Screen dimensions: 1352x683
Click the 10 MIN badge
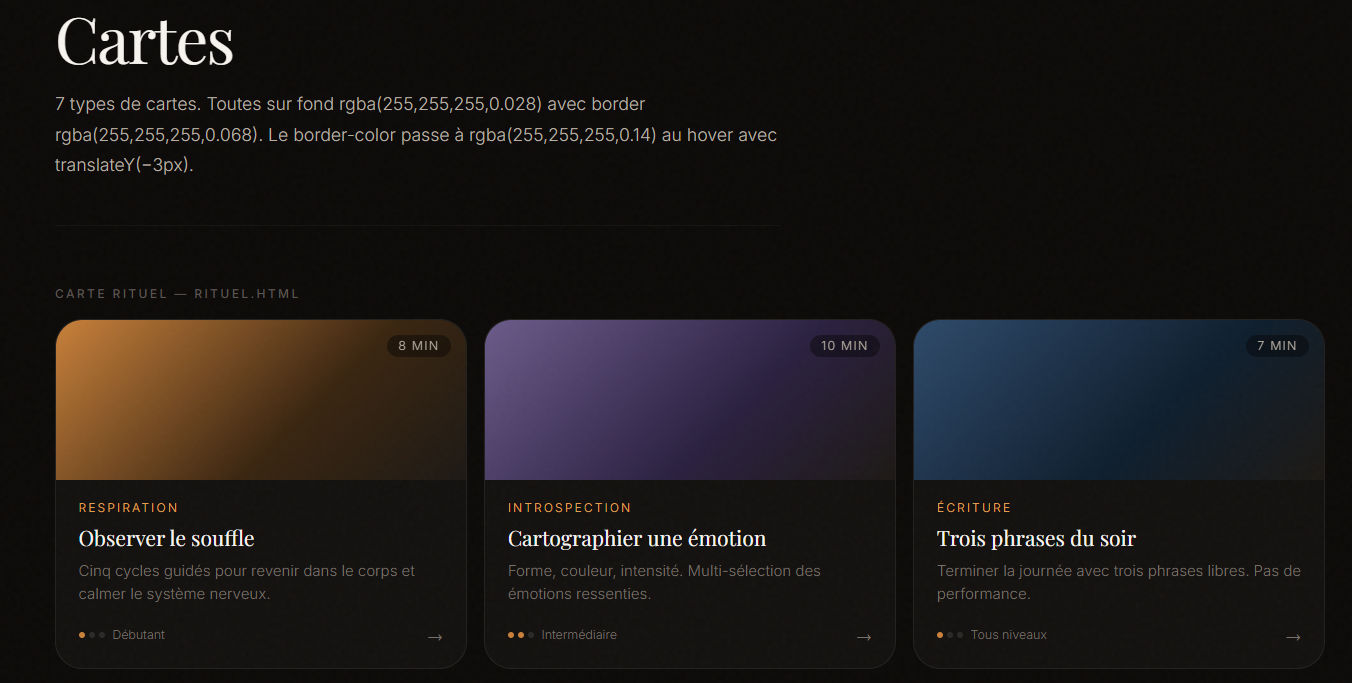coord(844,346)
